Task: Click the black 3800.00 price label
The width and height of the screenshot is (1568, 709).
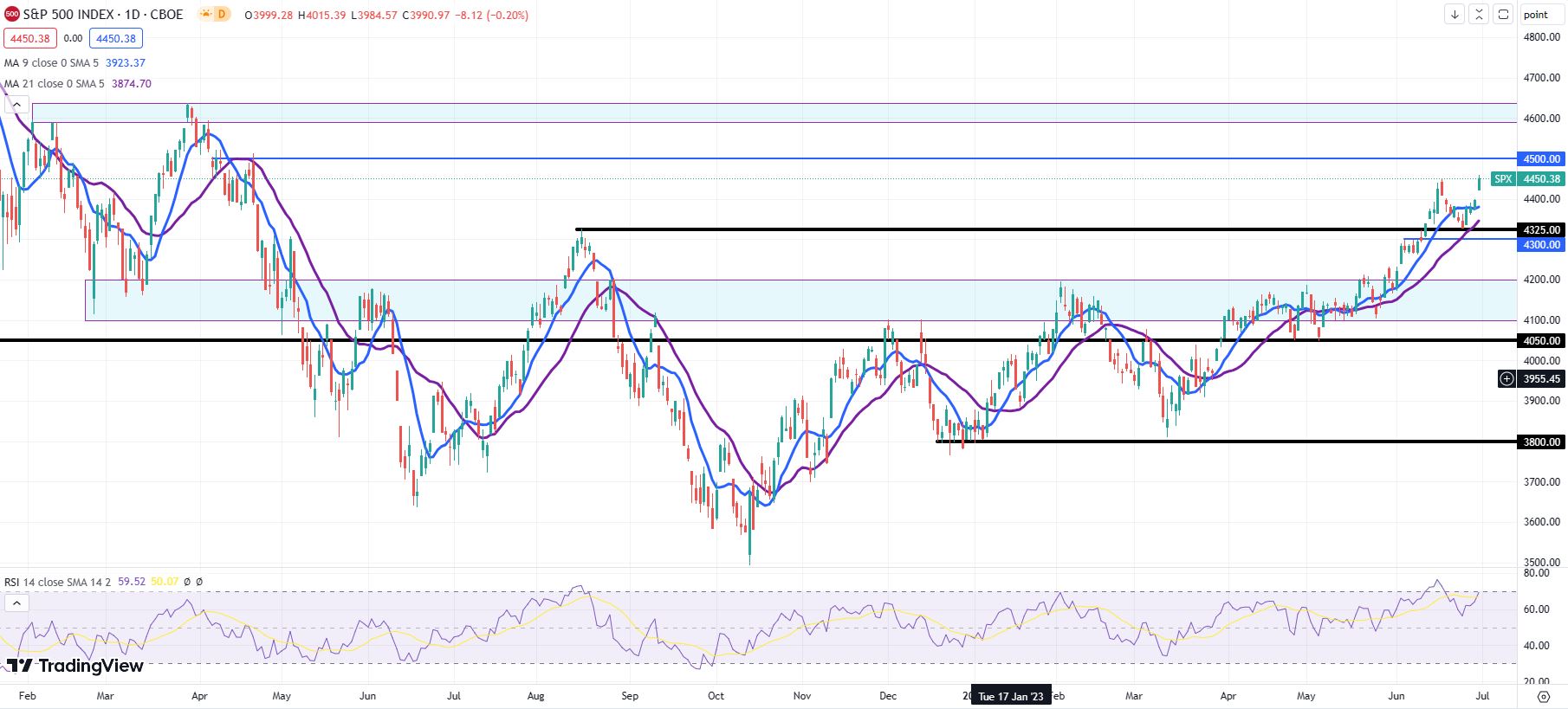Action: [x=1541, y=442]
